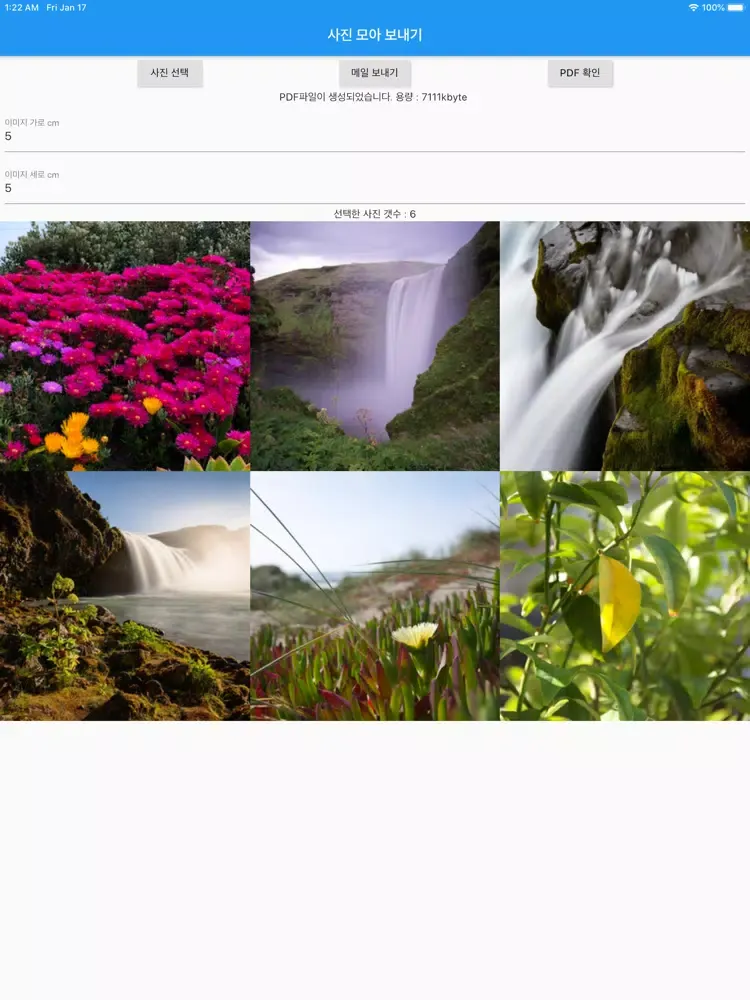Open the PDF 확인 button
Image resolution: width=750 pixels, height=1000 pixels.
click(580, 73)
